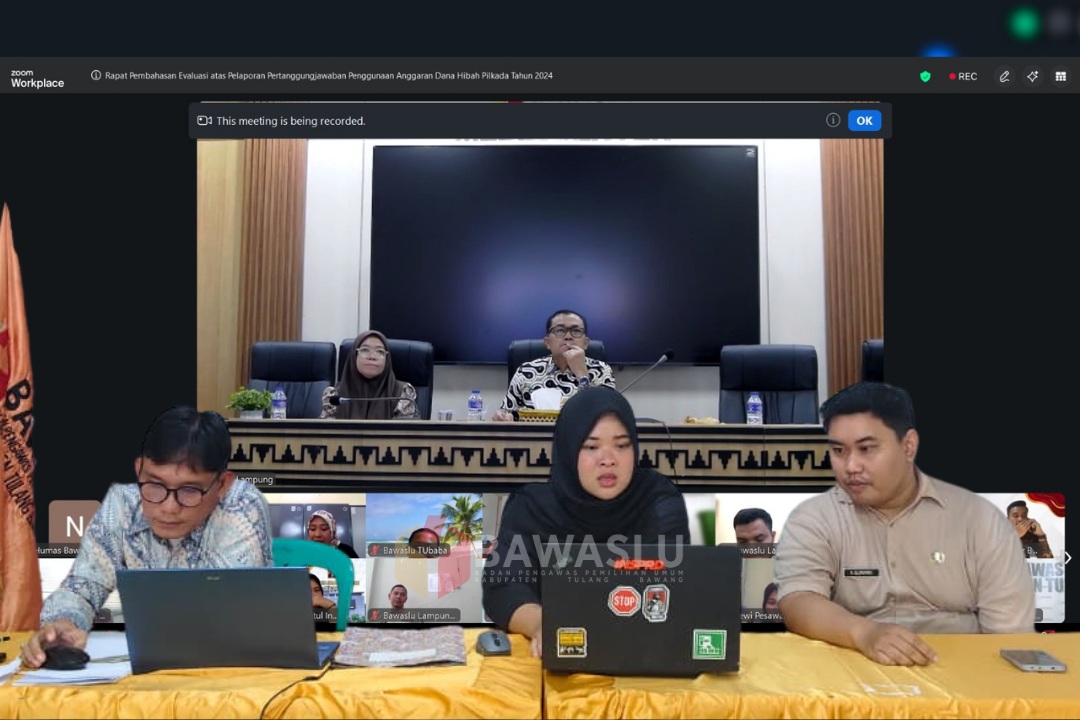The image size is (1080, 720).
Task: Click muted mic icon on Bawaslu Lampun... tile
Action: coord(375,615)
